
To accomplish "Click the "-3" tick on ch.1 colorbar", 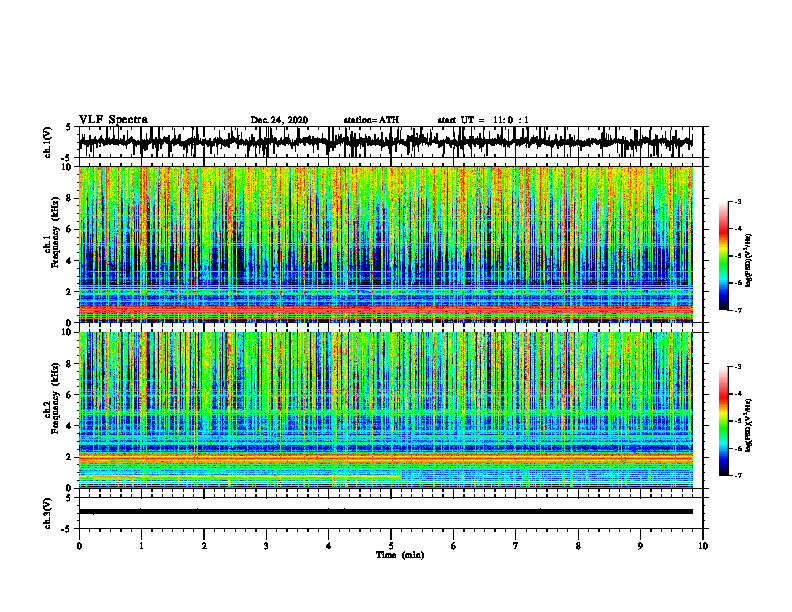I will click(x=738, y=201).
